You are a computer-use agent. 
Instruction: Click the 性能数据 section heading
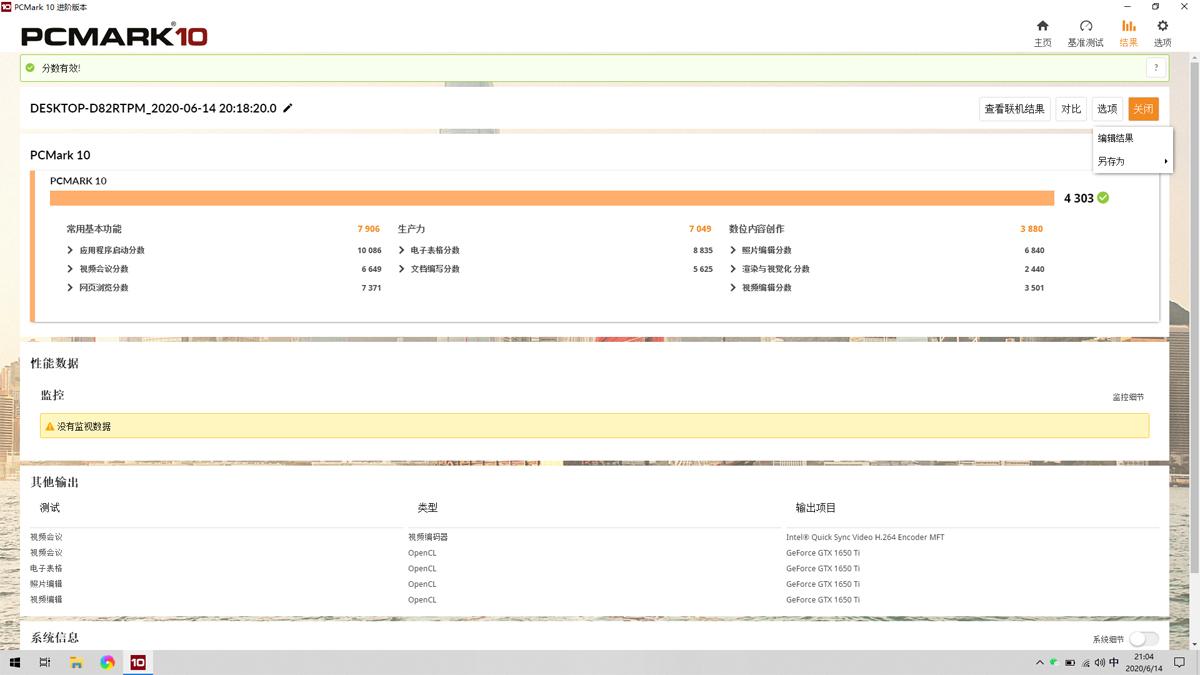(x=55, y=363)
